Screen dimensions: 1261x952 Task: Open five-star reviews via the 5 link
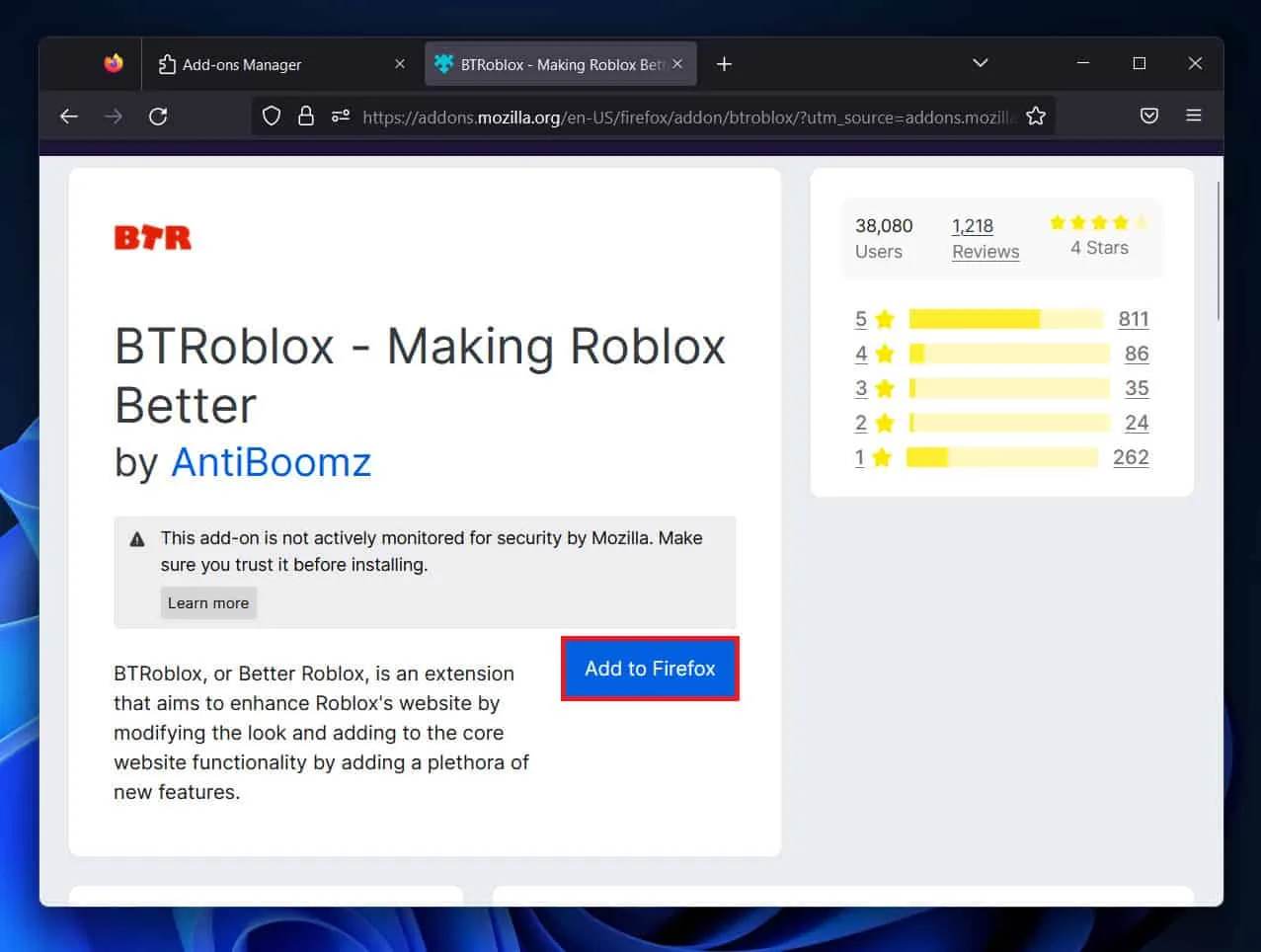coord(861,319)
